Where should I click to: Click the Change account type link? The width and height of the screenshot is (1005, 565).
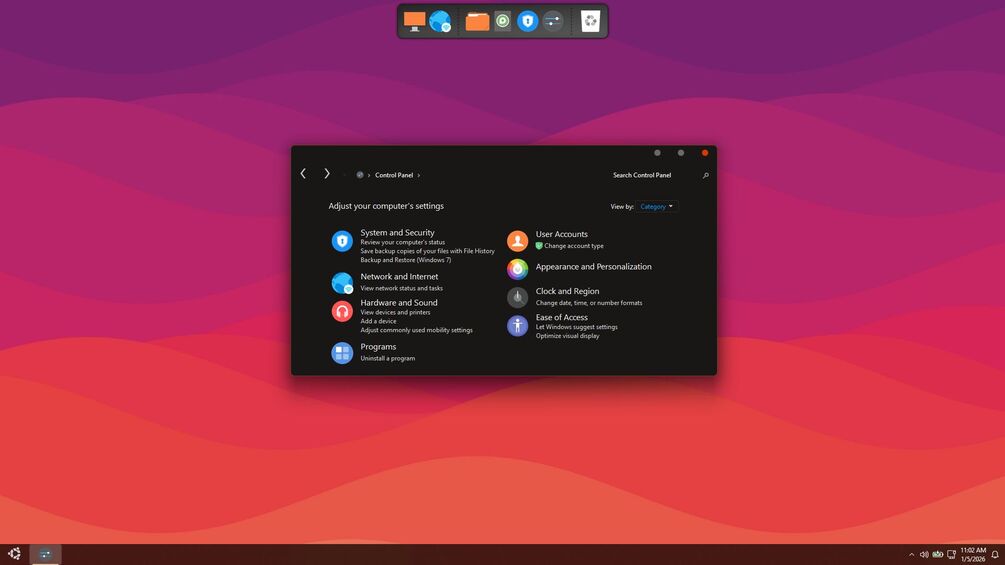coord(574,246)
